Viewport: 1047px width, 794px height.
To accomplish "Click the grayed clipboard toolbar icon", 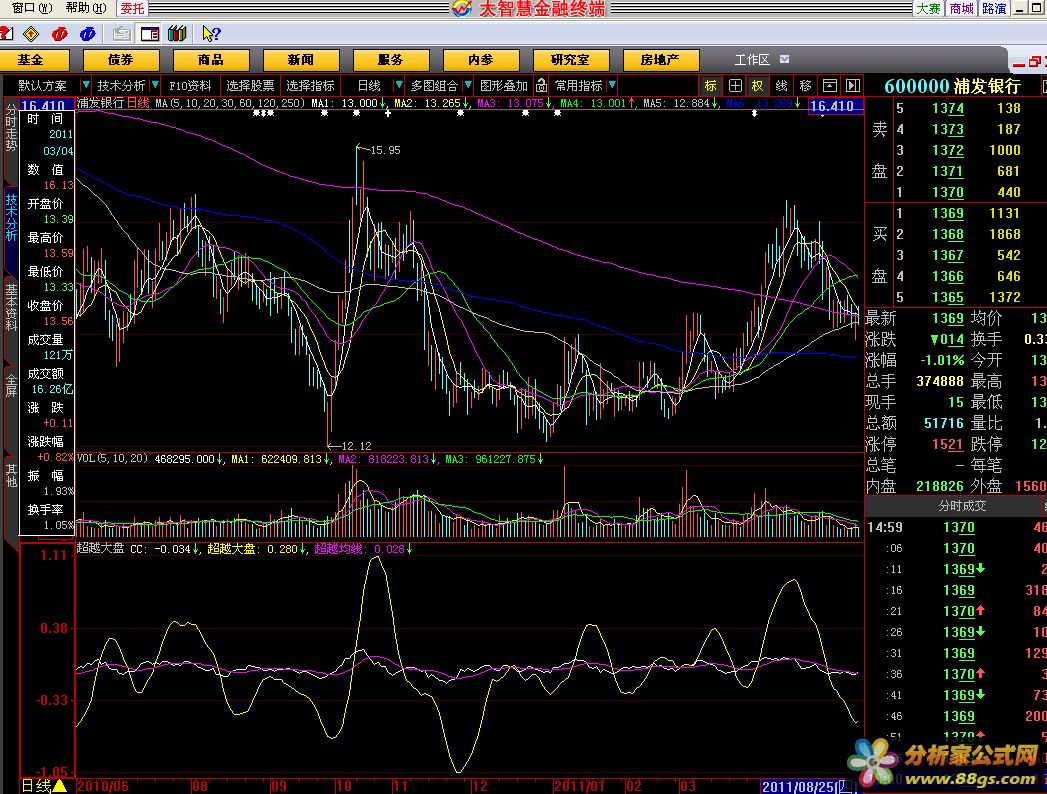I will pos(122,33).
